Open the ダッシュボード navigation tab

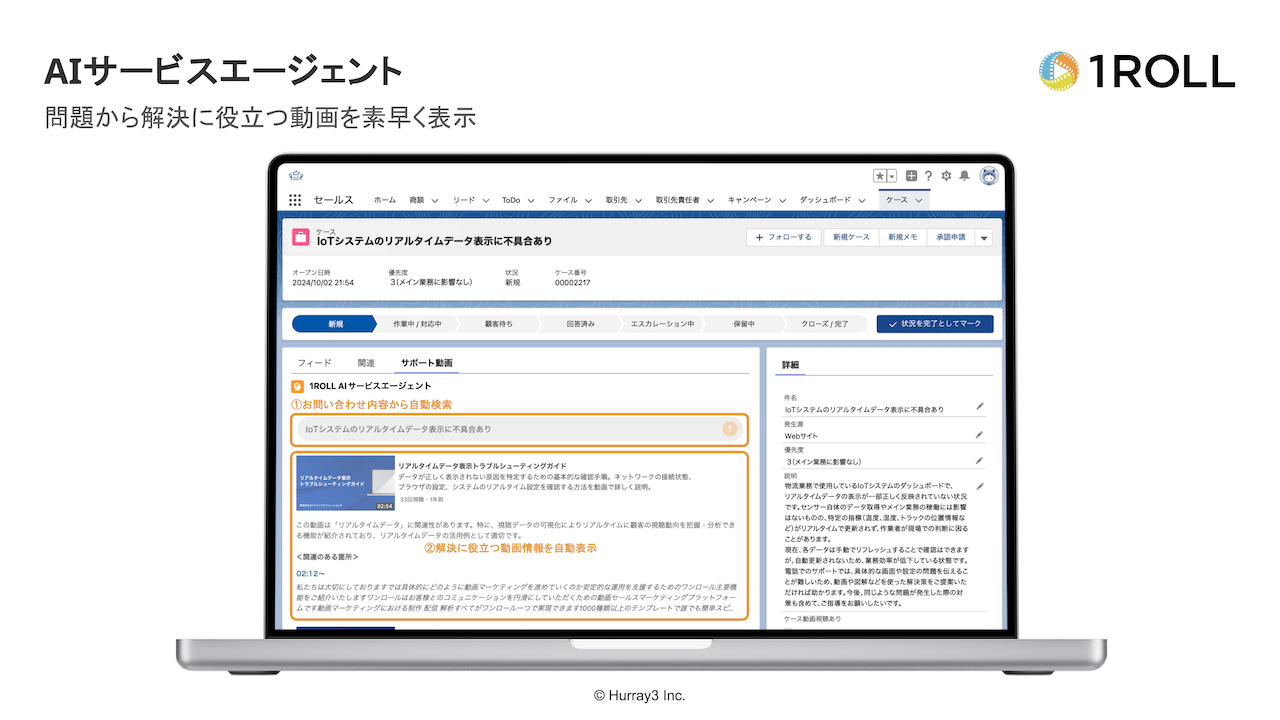(x=826, y=200)
